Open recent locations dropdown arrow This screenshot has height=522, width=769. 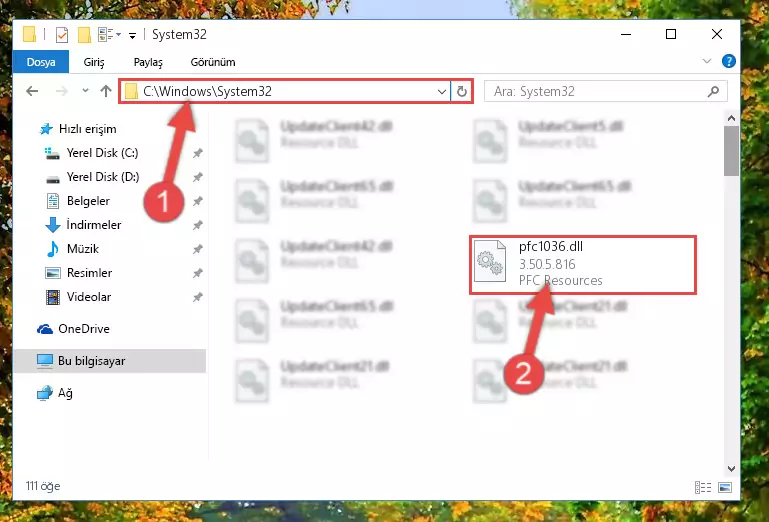pos(85,91)
